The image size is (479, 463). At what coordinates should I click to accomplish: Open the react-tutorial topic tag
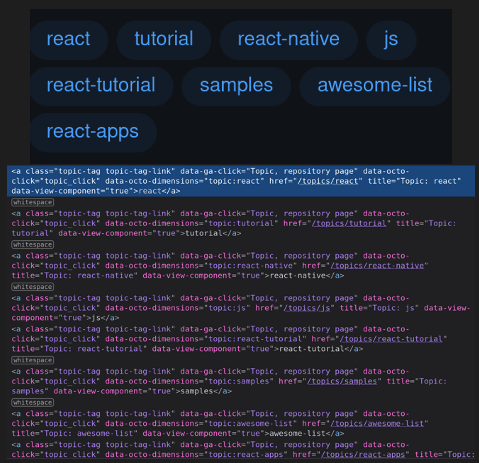(x=101, y=86)
